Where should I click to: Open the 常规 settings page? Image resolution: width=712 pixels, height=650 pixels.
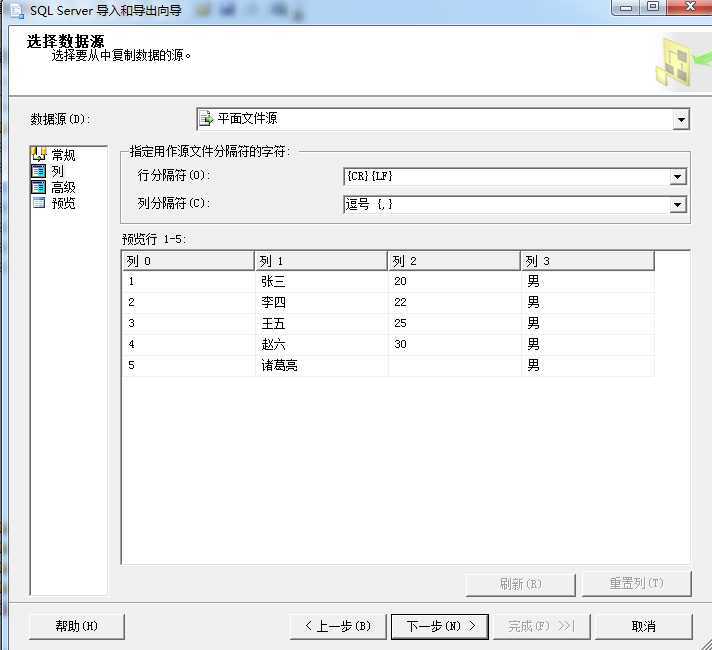pos(63,155)
